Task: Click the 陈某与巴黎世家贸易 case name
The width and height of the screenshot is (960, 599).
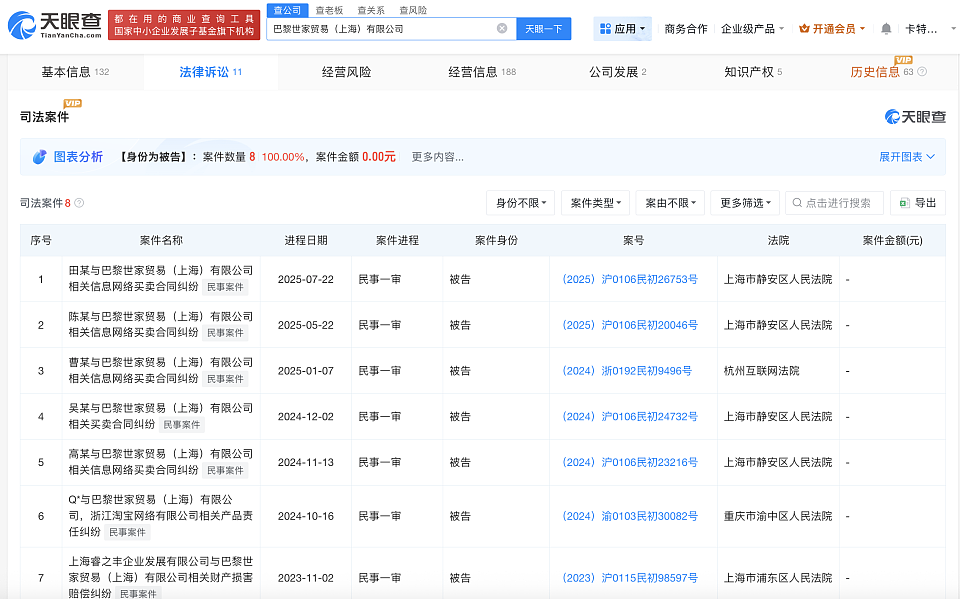Action: 160,324
